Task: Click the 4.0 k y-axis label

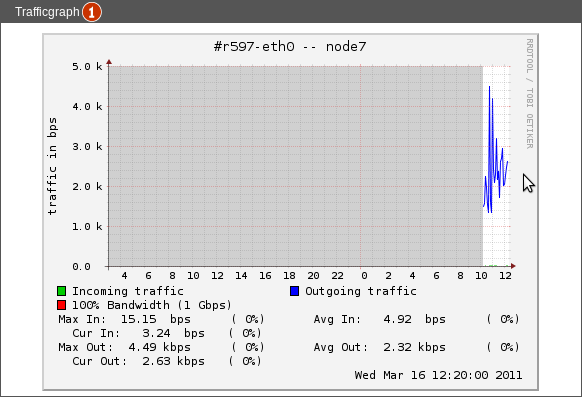Action: coord(87,107)
